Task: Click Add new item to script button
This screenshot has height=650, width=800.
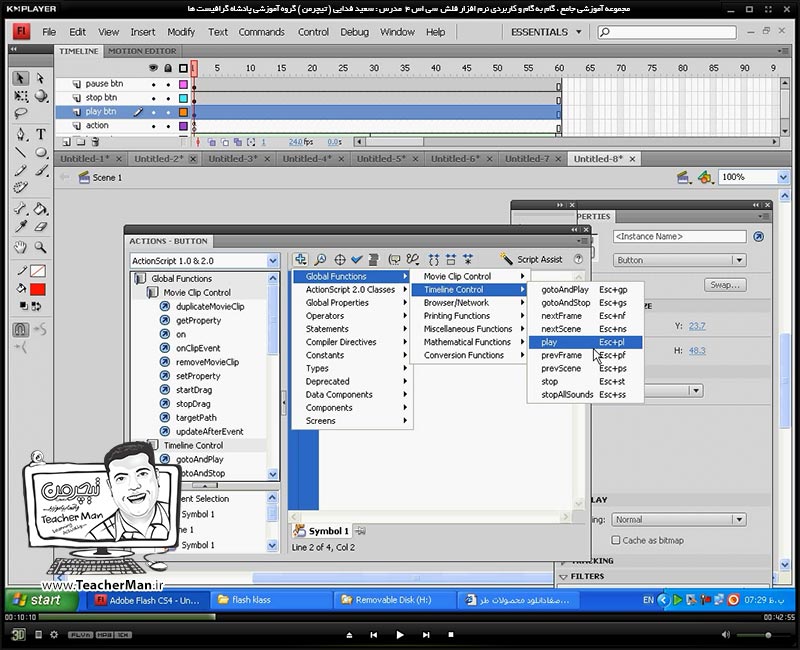Action: 301,259
